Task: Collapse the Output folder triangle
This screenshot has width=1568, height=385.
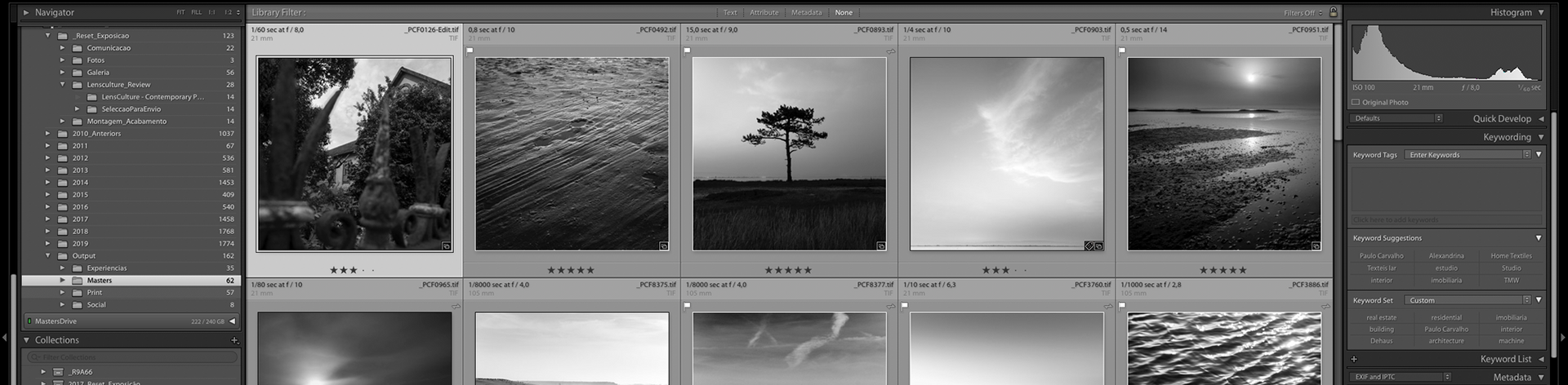Action: click(48, 256)
